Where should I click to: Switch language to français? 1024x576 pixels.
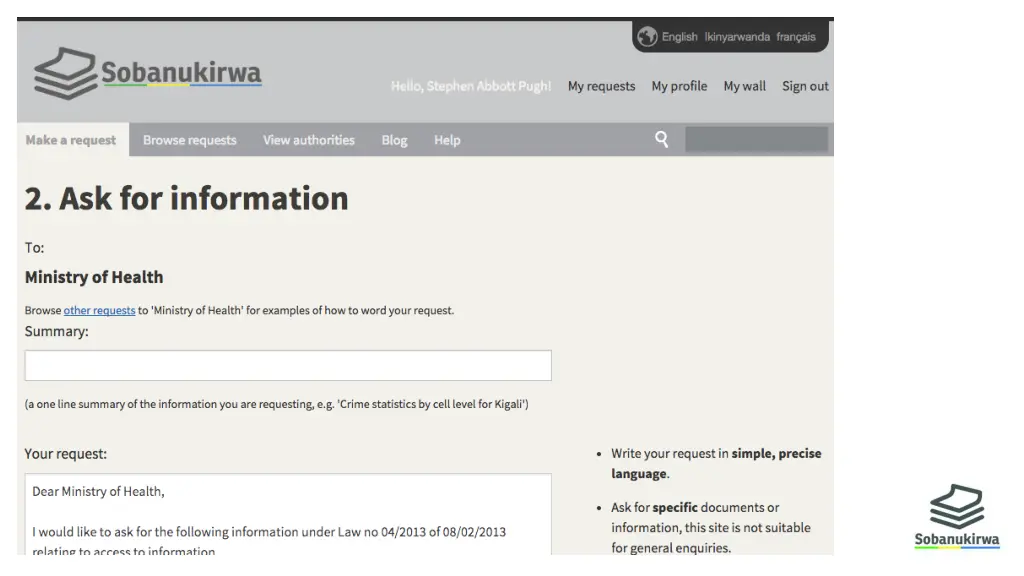(795, 37)
